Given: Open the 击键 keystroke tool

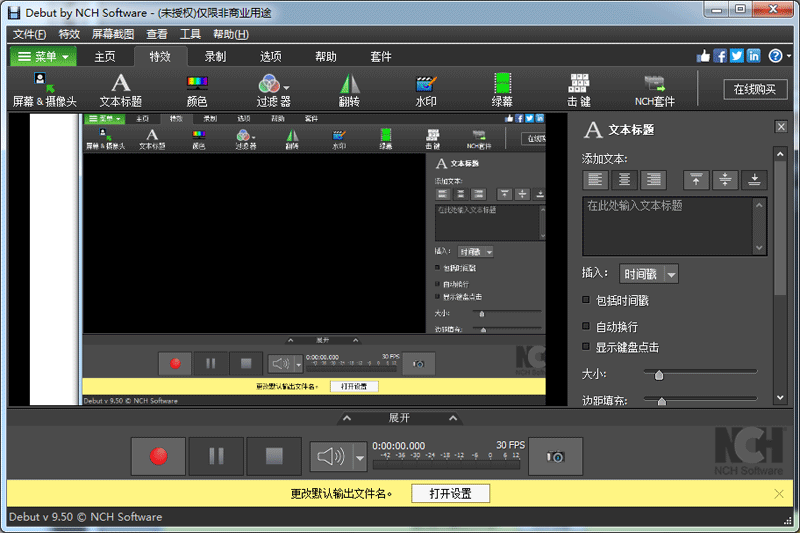Looking at the screenshot, I should 579,90.
